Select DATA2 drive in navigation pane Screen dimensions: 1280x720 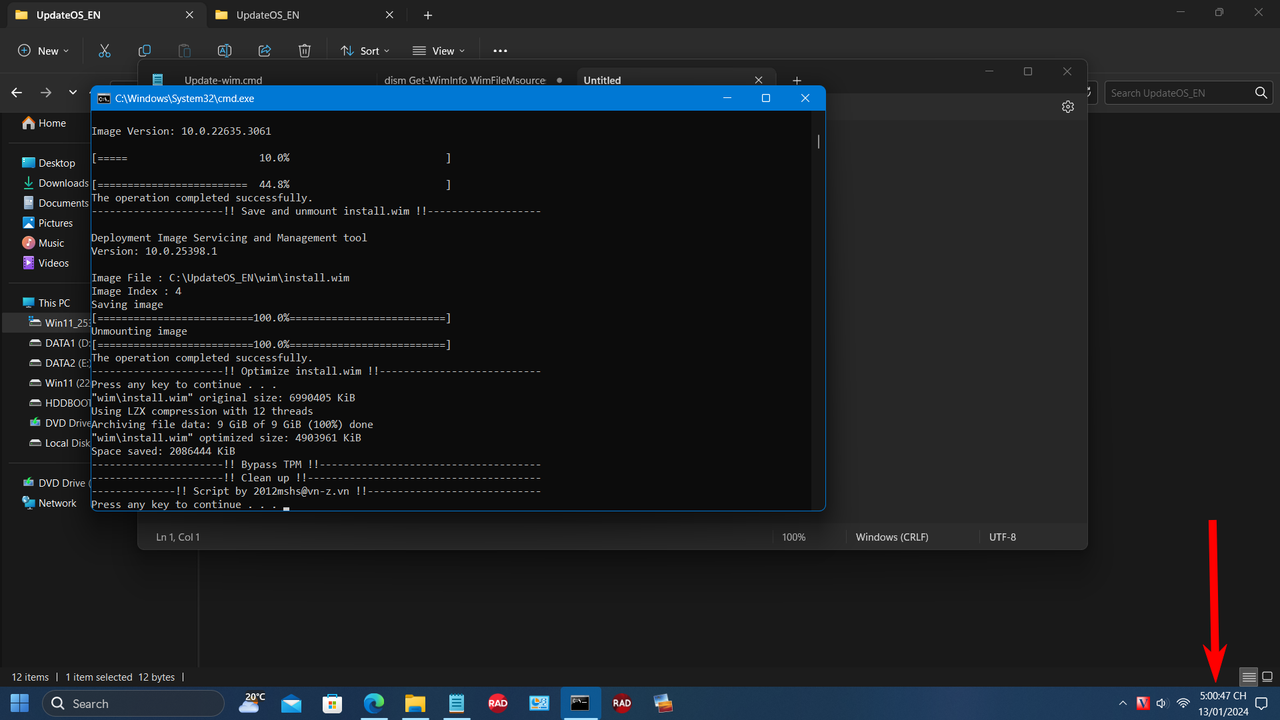tap(59, 363)
